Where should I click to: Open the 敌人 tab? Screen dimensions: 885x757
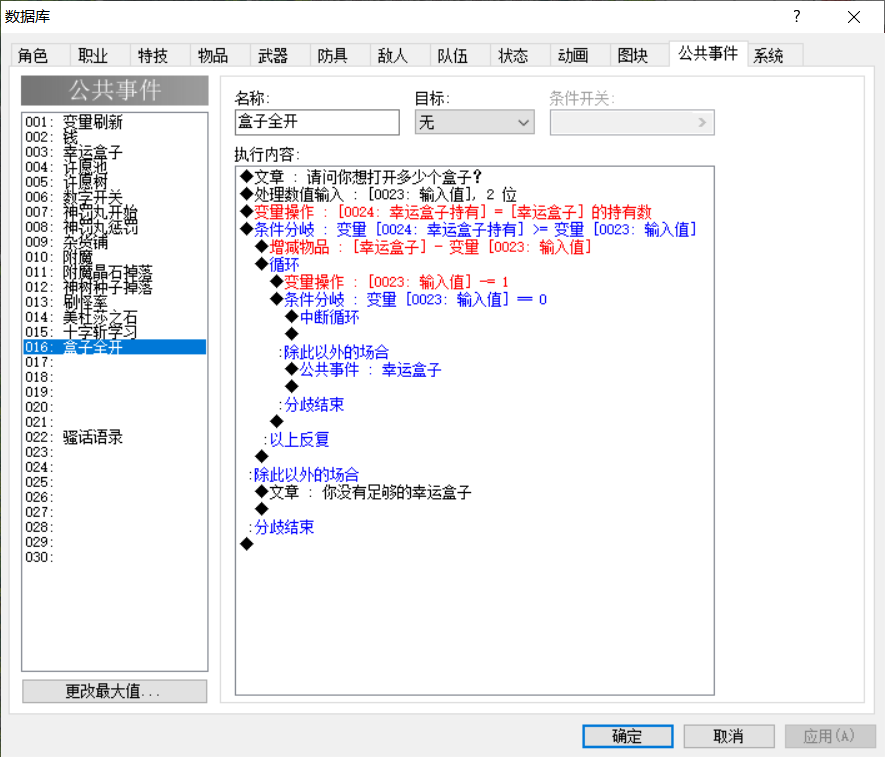[400, 56]
